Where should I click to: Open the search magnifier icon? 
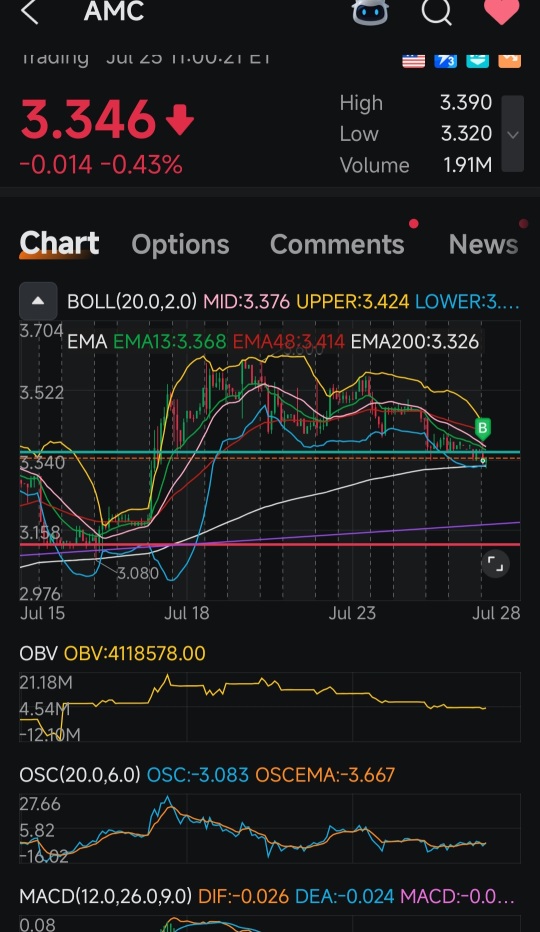tap(437, 11)
